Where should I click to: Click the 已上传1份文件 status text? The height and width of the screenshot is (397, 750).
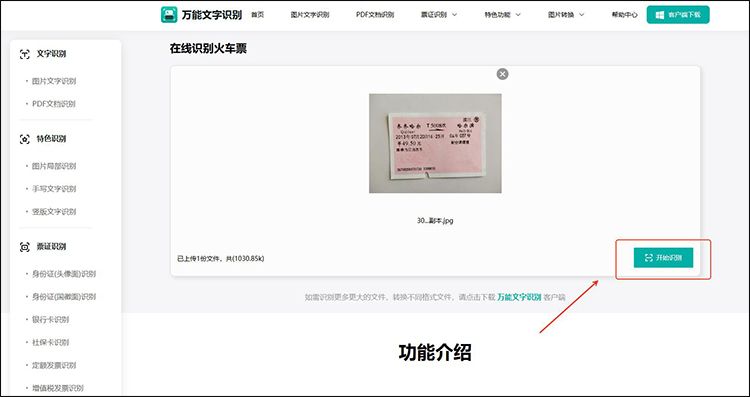221,259
